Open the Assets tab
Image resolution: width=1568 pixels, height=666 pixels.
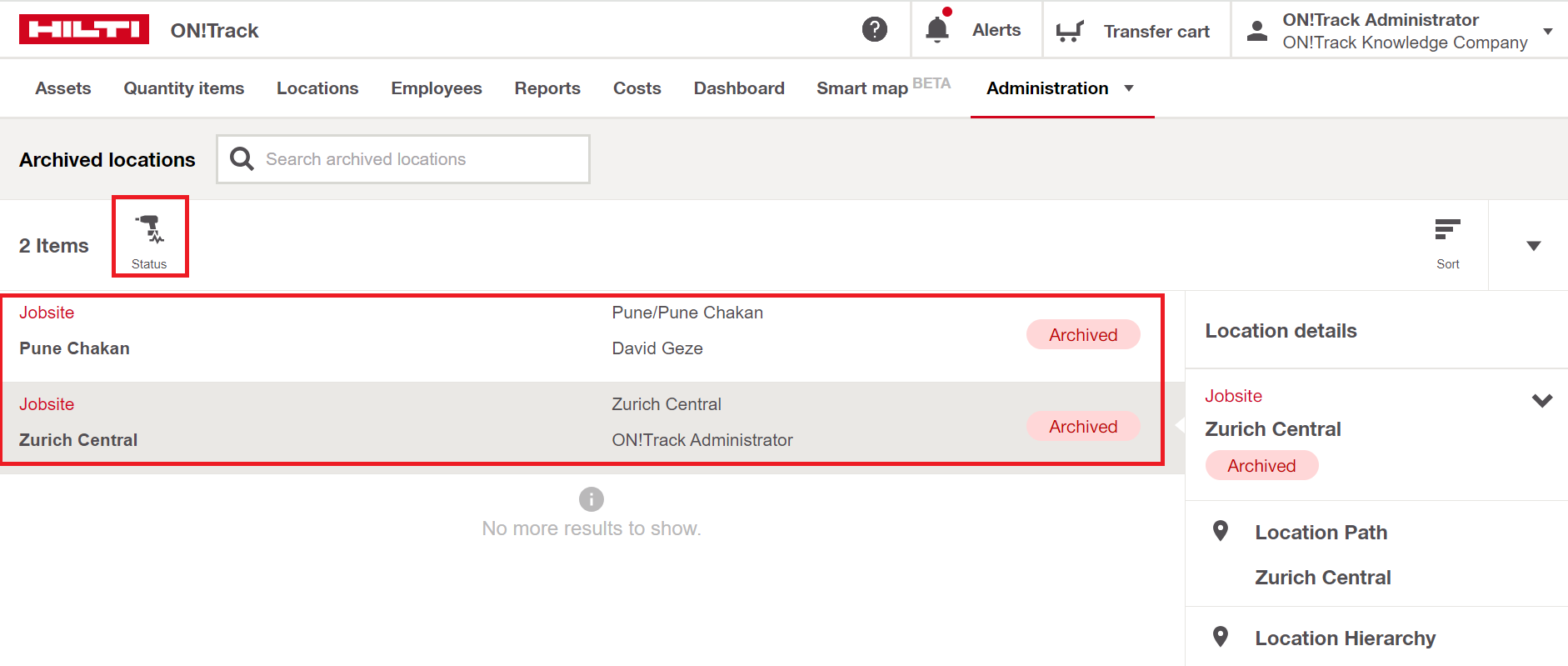pos(63,88)
